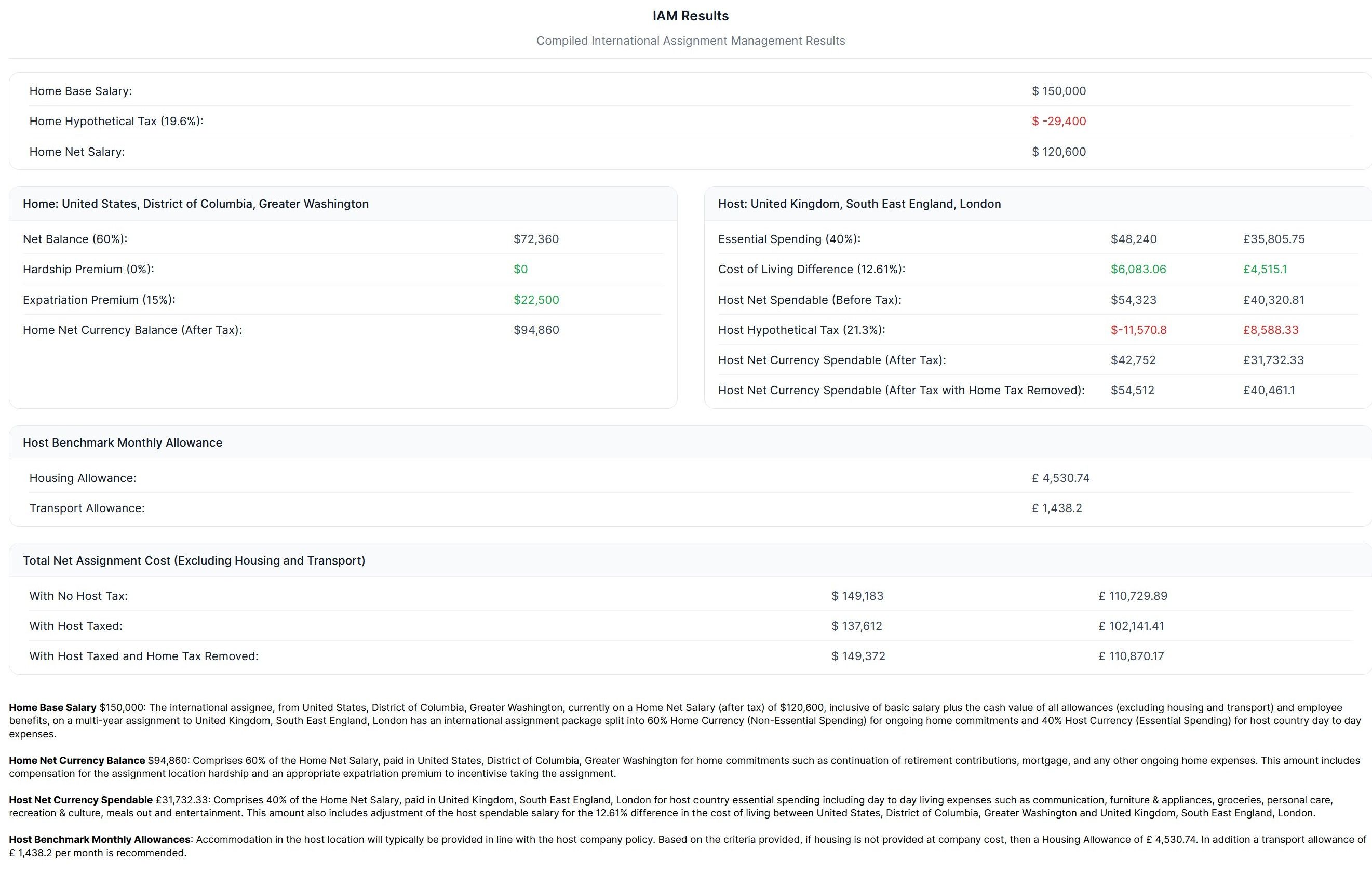Click the Hardship Premium $0 value
1372x872 pixels.
(x=520, y=270)
